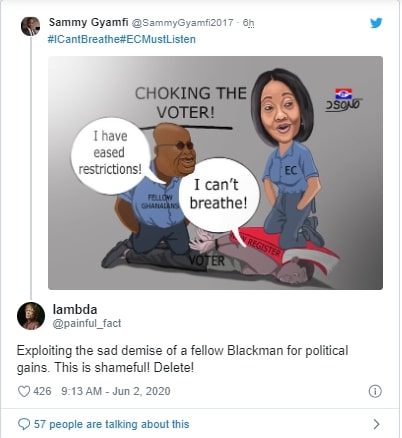Click the reply tweet text about shameful exploitation
The width and height of the screenshot is (402, 438).
(182, 359)
